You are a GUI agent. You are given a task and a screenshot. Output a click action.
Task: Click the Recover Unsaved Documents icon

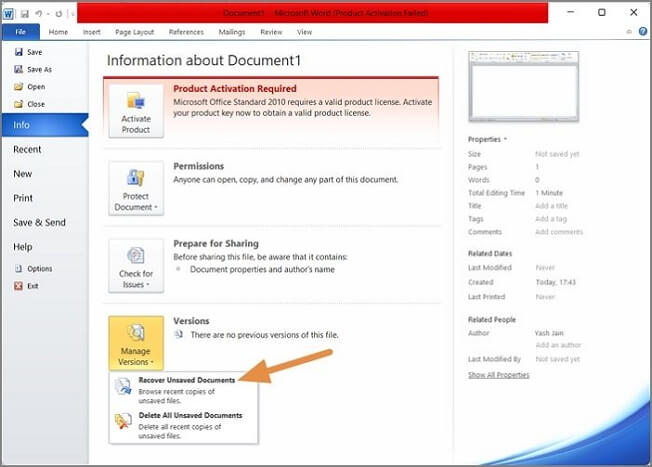pyautogui.click(x=123, y=386)
